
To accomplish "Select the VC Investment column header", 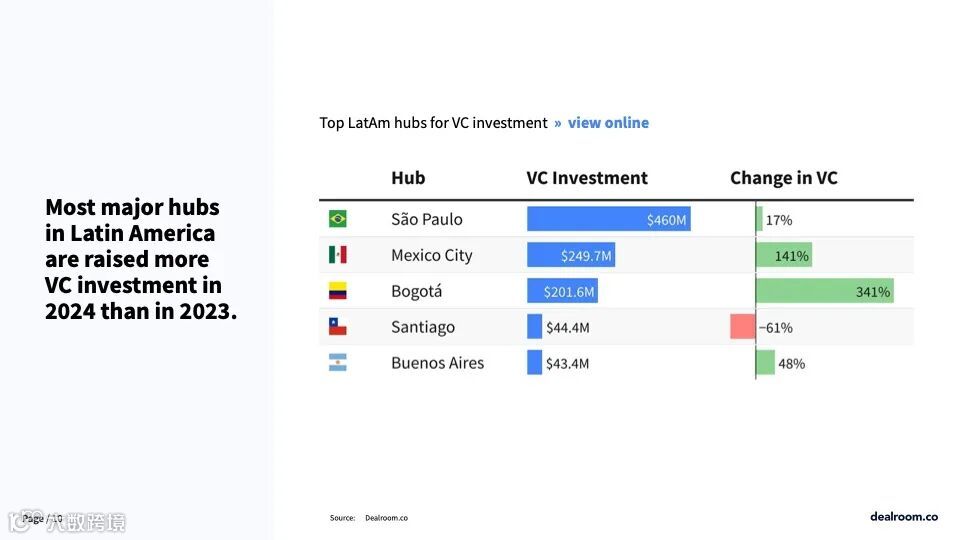I will click(x=587, y=178).
